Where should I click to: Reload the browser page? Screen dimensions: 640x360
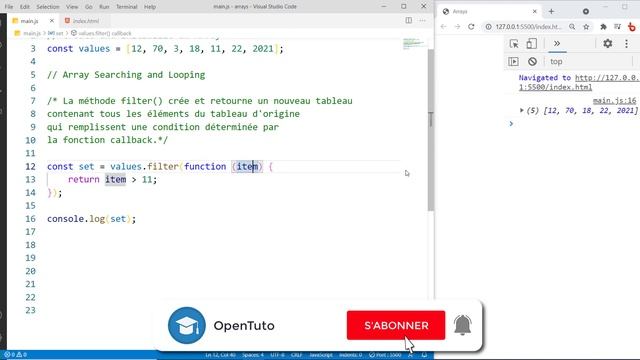click(471, 27)
